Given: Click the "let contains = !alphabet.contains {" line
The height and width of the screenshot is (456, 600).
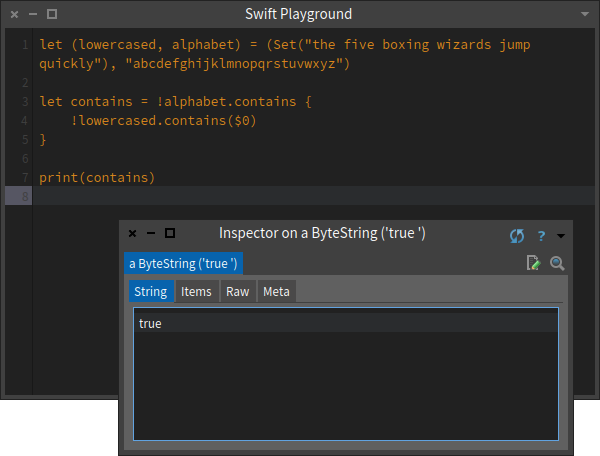Looking at the screenshot, I should click(176, 102).
